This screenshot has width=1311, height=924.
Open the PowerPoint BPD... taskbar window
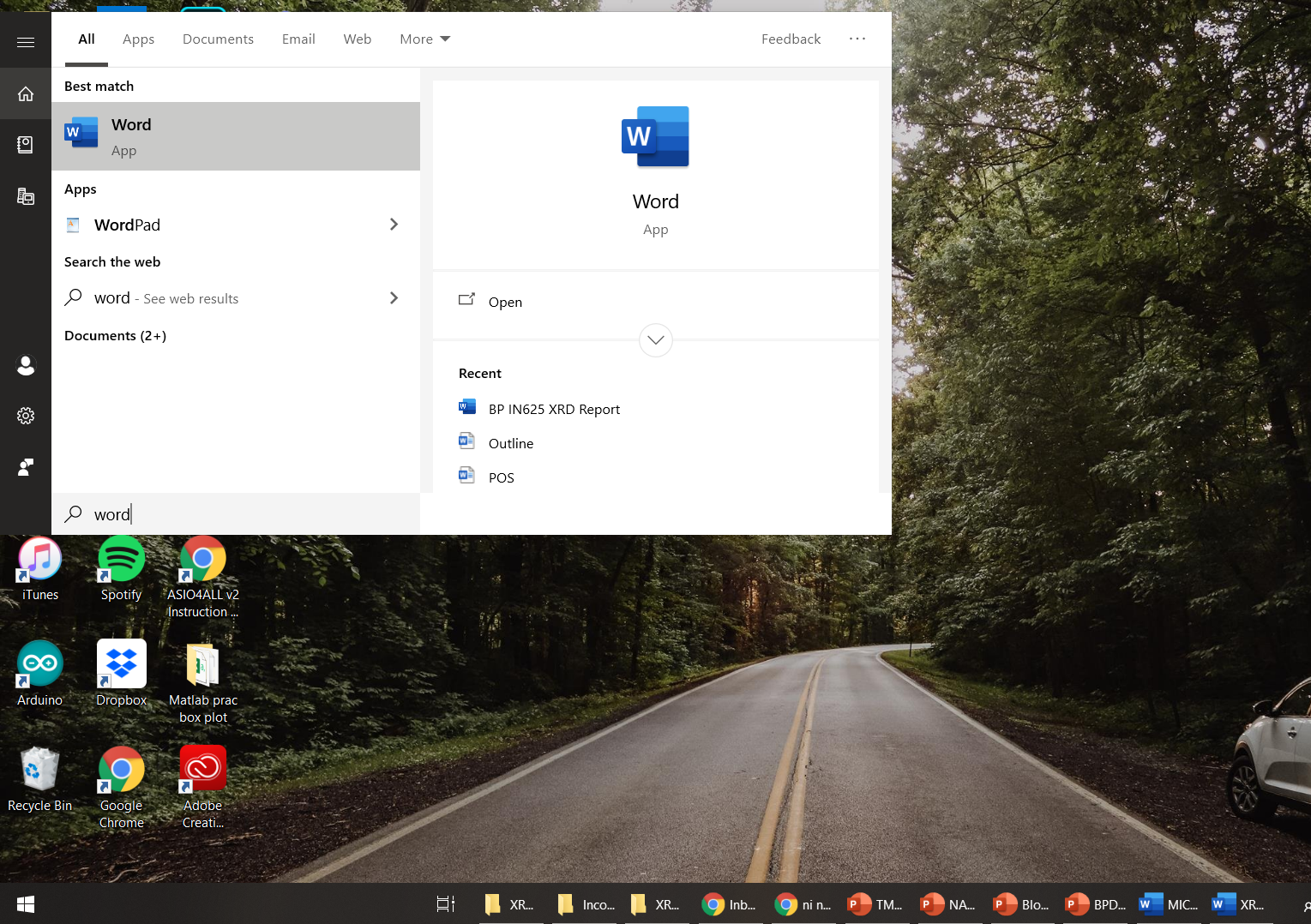pyautogui.click(x=1095, y=903)
